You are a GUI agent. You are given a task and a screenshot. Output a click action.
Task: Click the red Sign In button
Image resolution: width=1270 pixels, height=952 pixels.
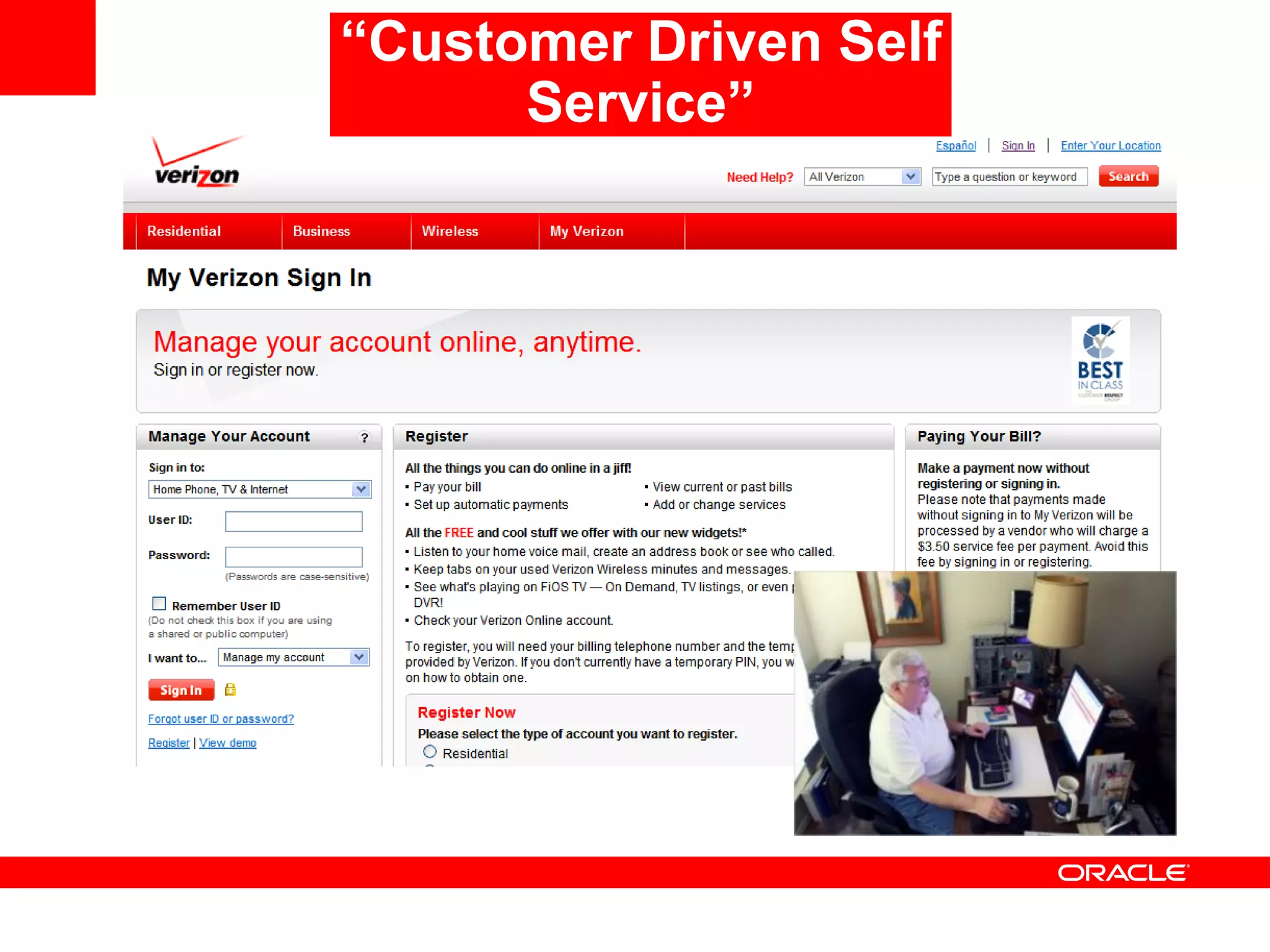(x=181, y=690)
